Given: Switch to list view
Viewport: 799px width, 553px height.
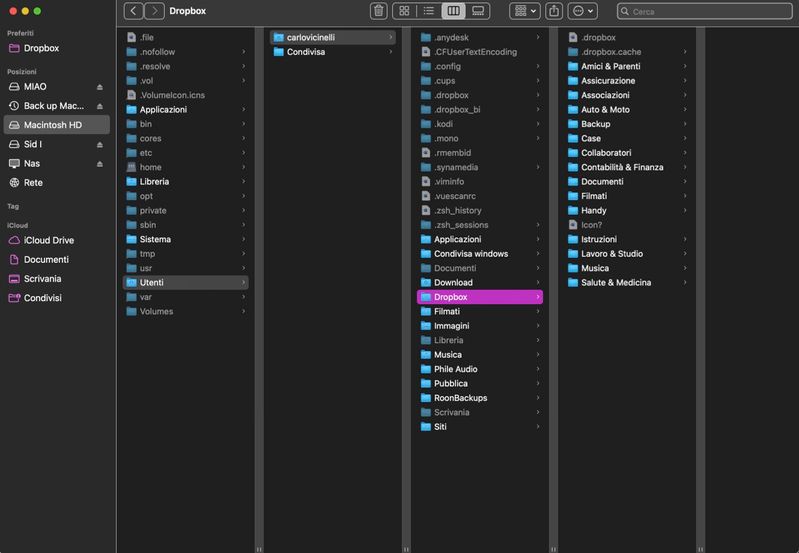Looking at the screenshot, I should (x=429, y=11).
